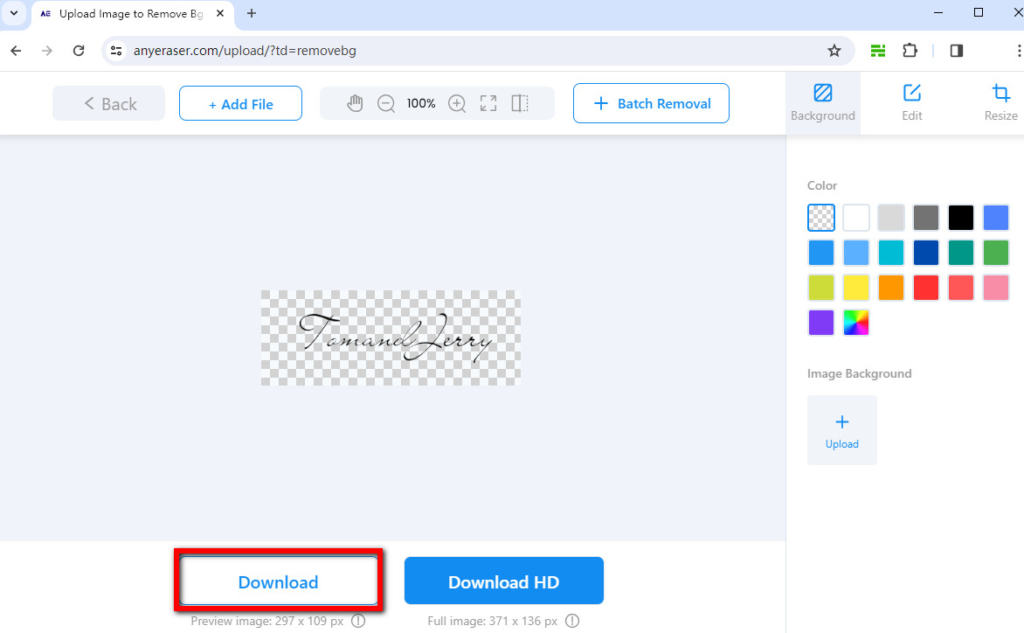Click the Download HD button
Image resolution: width=1024 pixels, height=633 pixels.
pyautogui.click(x=503, y=580)
